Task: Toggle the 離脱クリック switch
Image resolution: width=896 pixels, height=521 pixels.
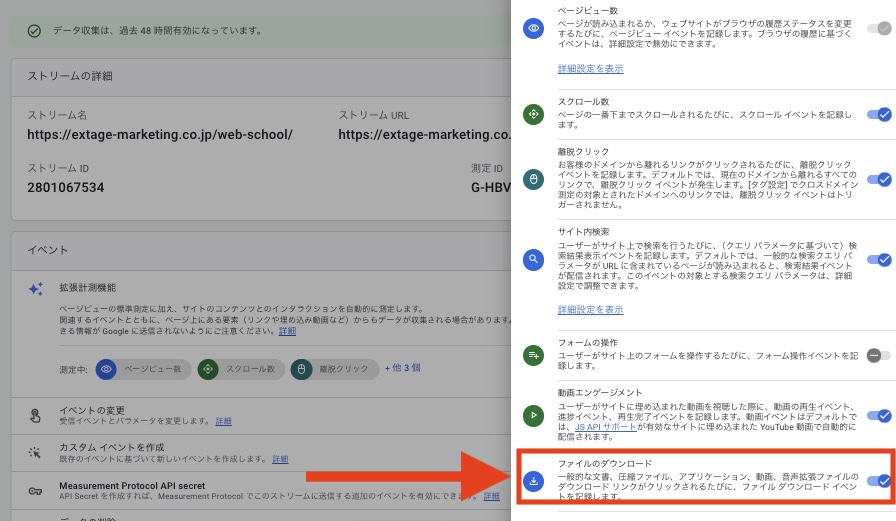Action: pos(879,179)
